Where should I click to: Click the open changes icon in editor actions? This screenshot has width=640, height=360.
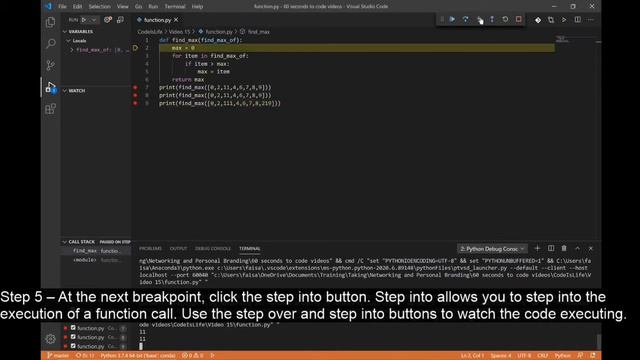pos(551,20)
